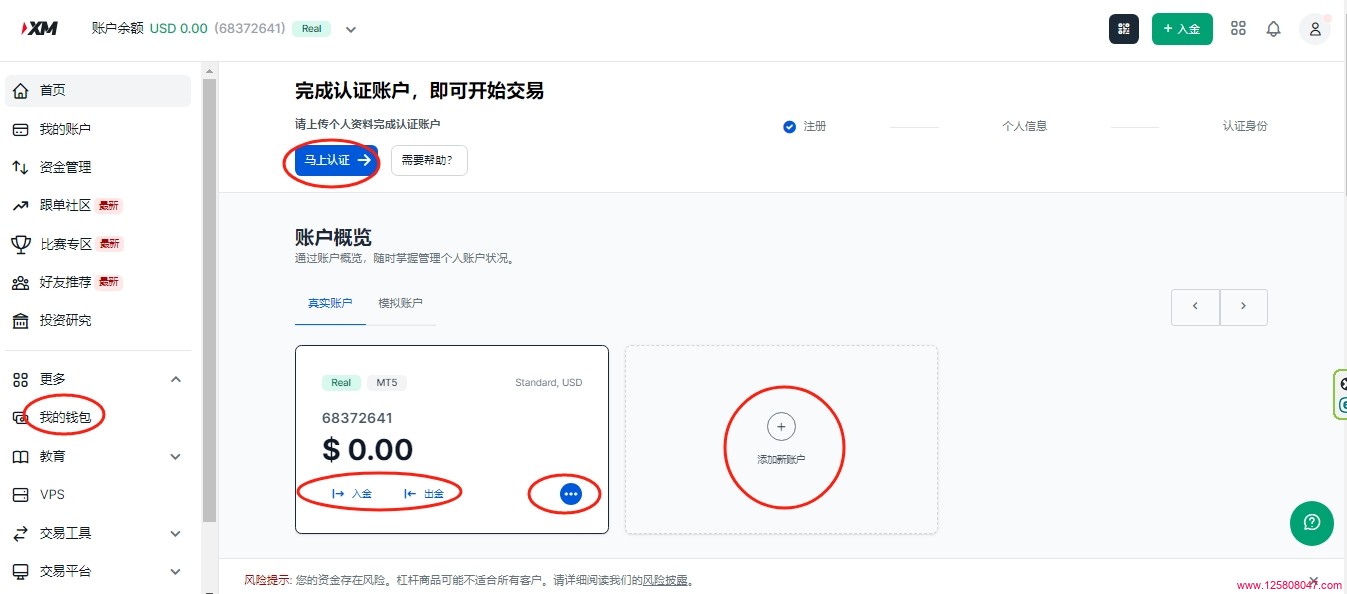Click the Standard, USD label
The image size is (1347, 594).
[x=548, y=383]
